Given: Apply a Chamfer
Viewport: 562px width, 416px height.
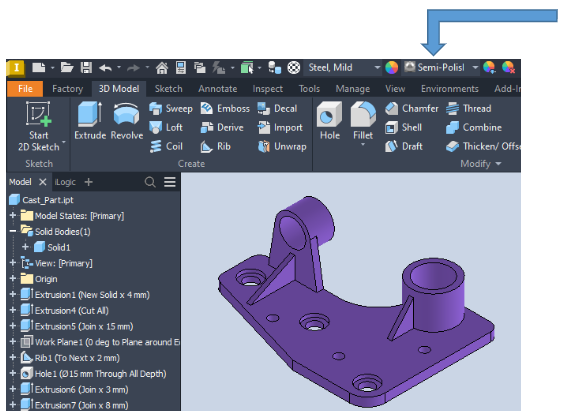Looking at the screenshot, I should coord(411,109).
